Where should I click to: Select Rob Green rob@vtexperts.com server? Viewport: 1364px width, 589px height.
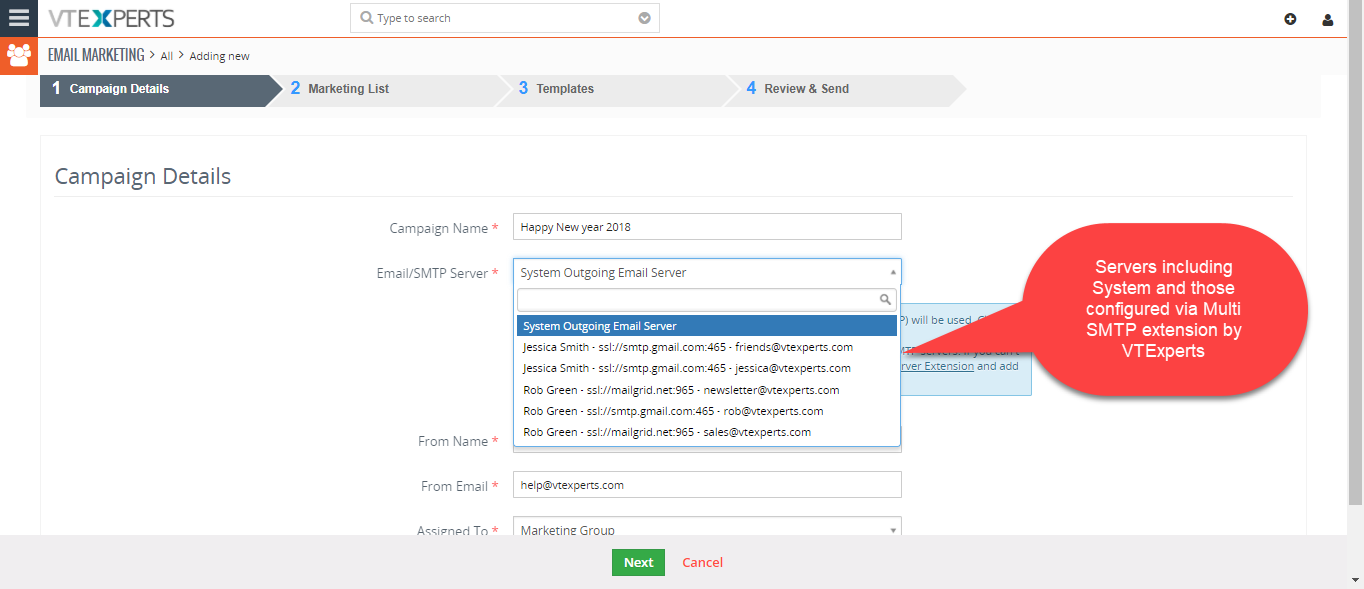(x=707, y=411)
